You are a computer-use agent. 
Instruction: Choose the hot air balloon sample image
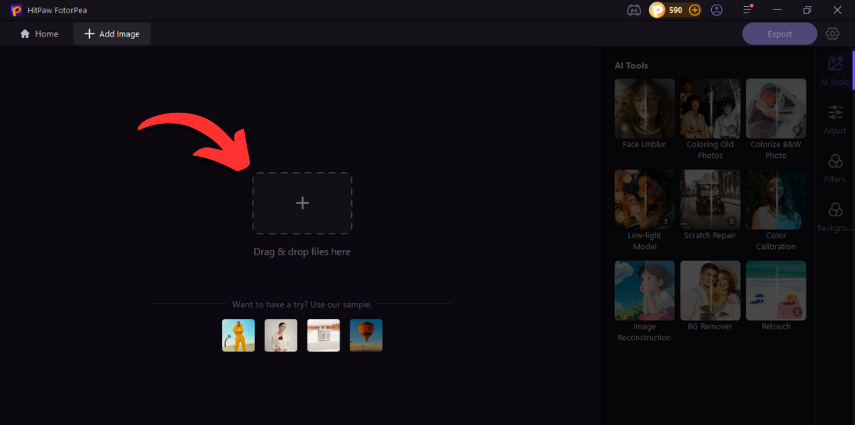point(366,336)
